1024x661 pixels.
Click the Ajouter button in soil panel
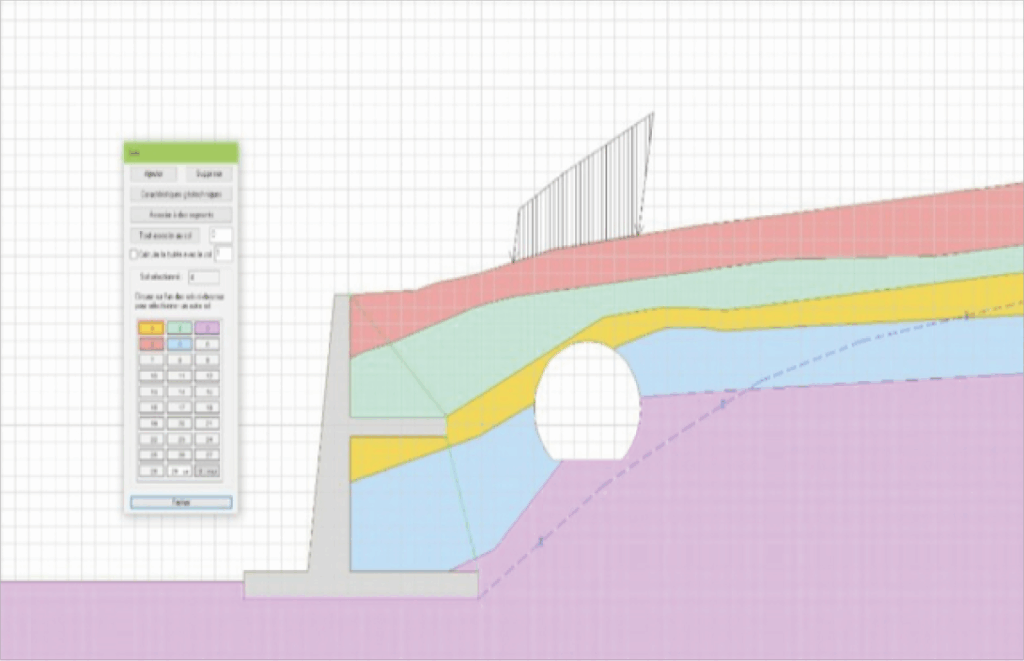click(x=153, y=174)
